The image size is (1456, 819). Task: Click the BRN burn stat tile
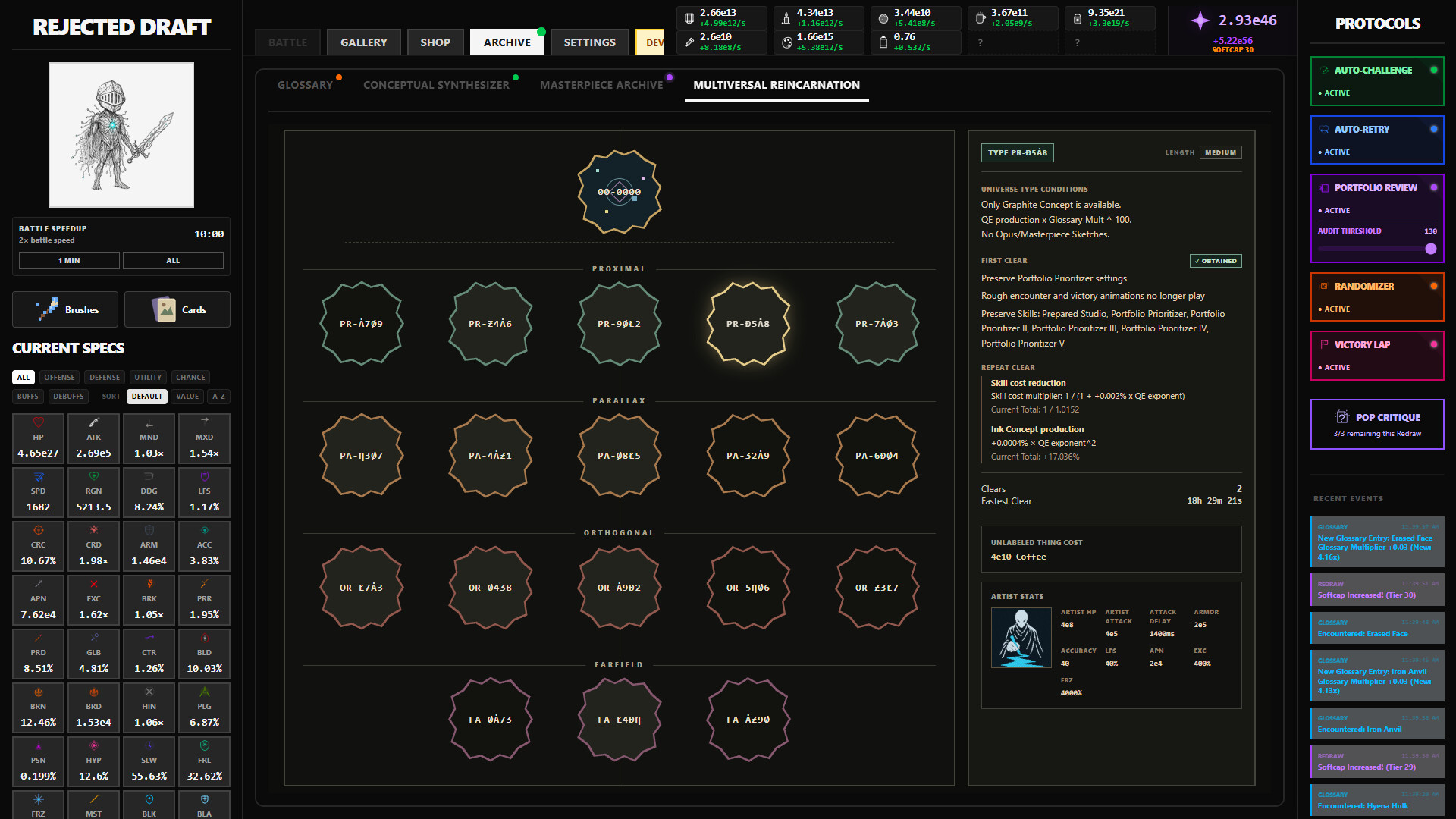[38, 708]
